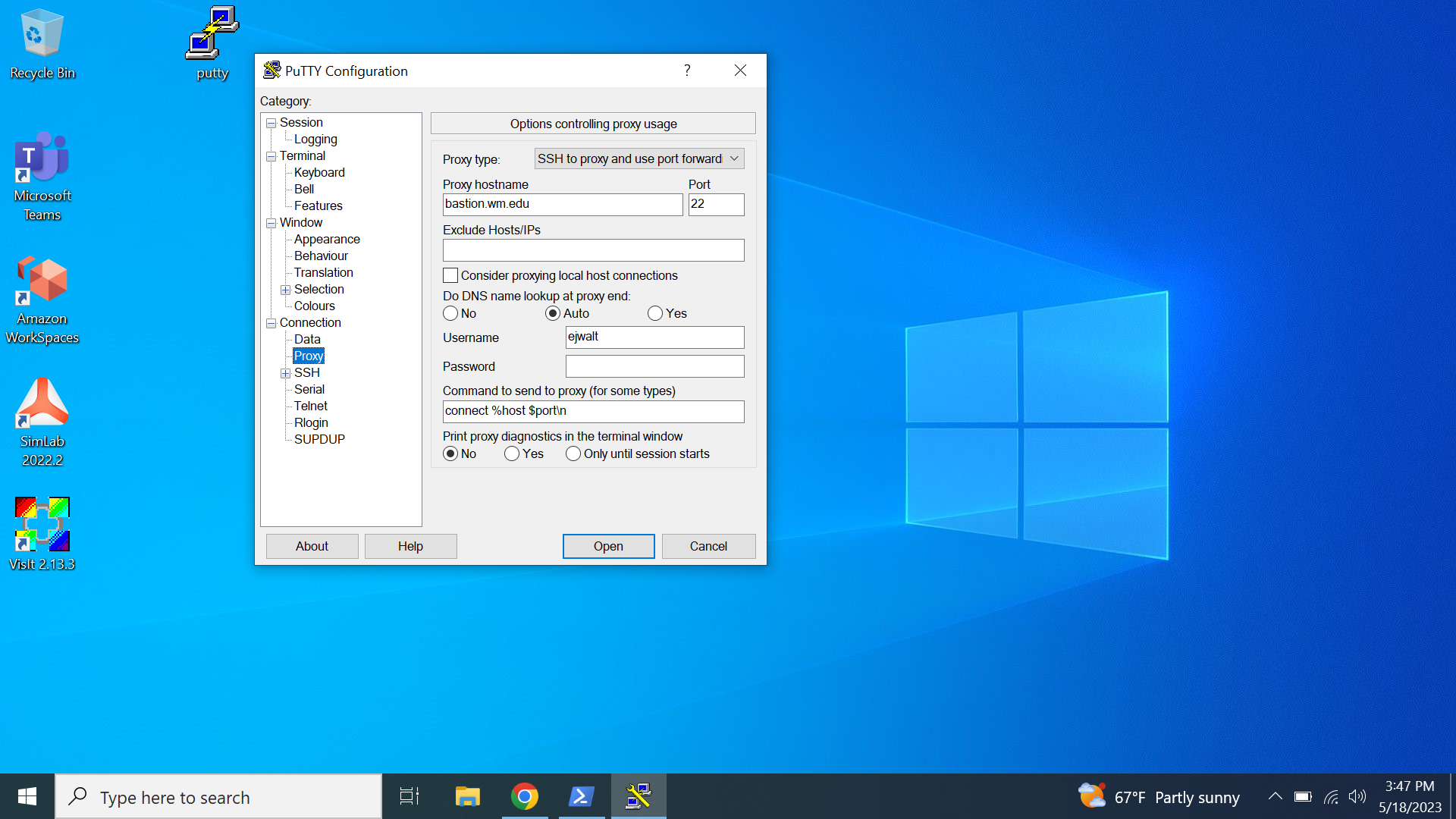Open File Explorer from the taskbar
Image resolution: width=1456 pixels, height=819 pixels.
(467, 796)
